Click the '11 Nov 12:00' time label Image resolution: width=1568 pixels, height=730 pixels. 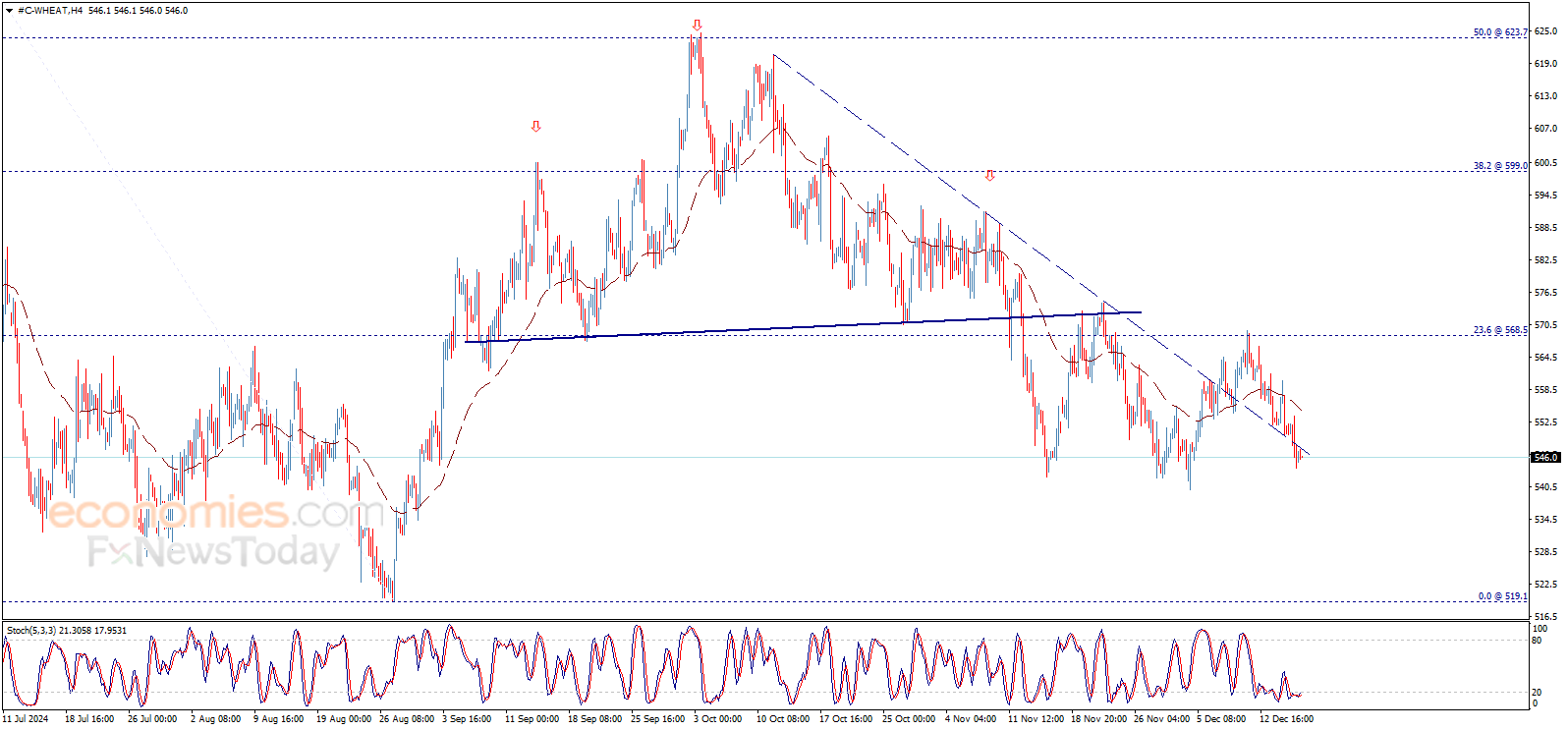(x=1036, y=719)
